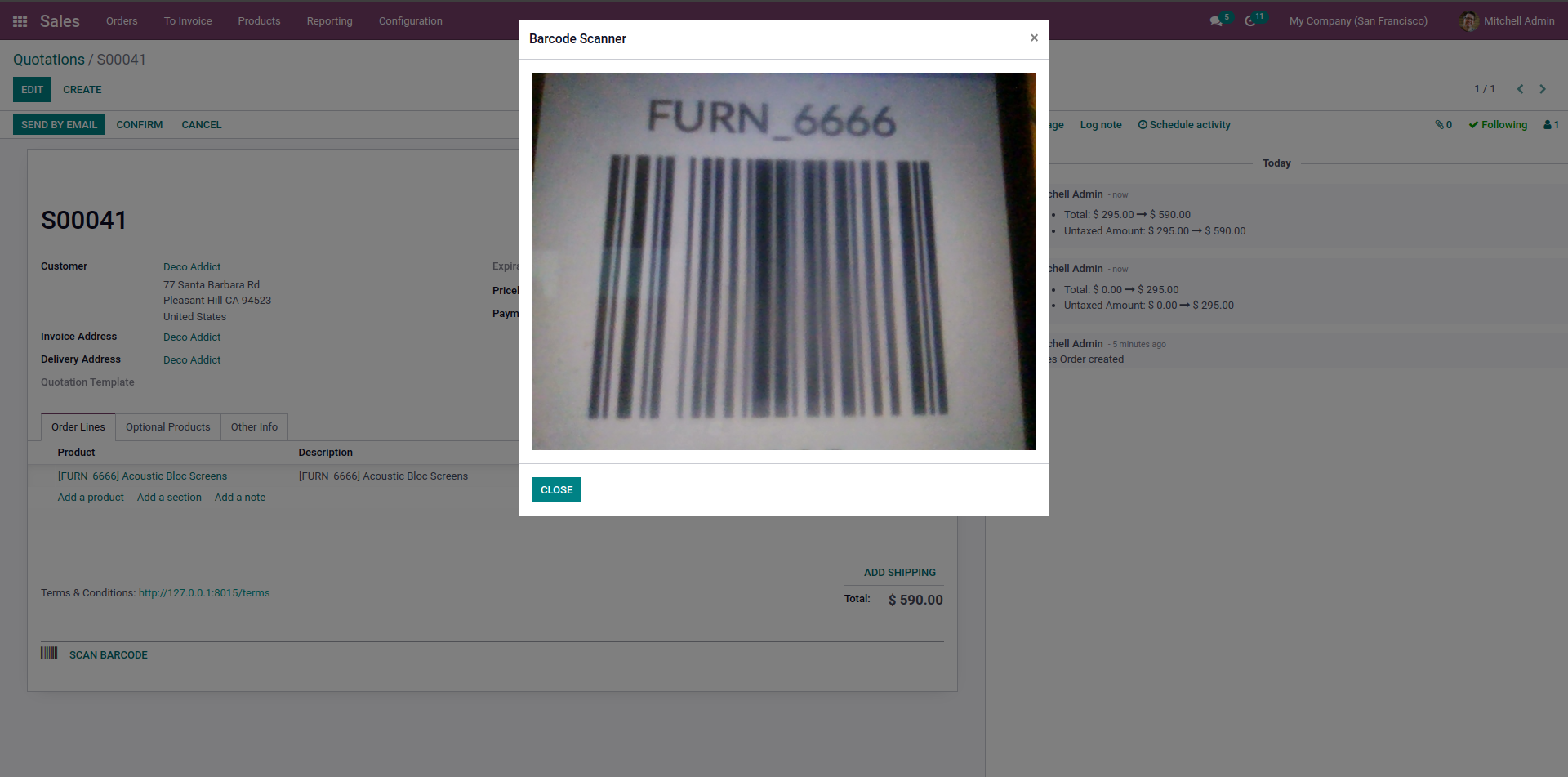Click the S00041 order title
The height and width of the screenshot is (777, 1568).
84,221
